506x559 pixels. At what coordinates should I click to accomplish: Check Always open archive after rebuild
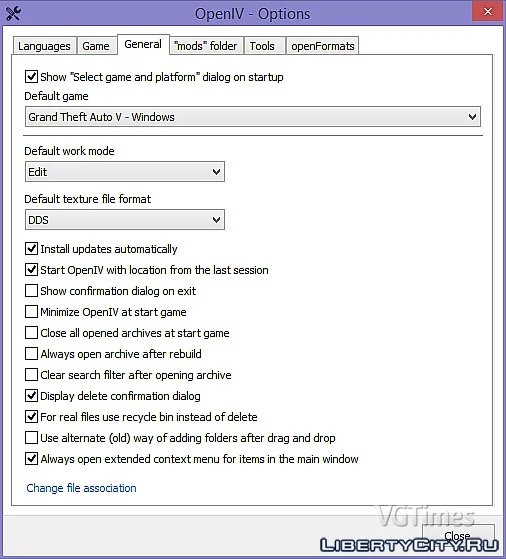31,354
